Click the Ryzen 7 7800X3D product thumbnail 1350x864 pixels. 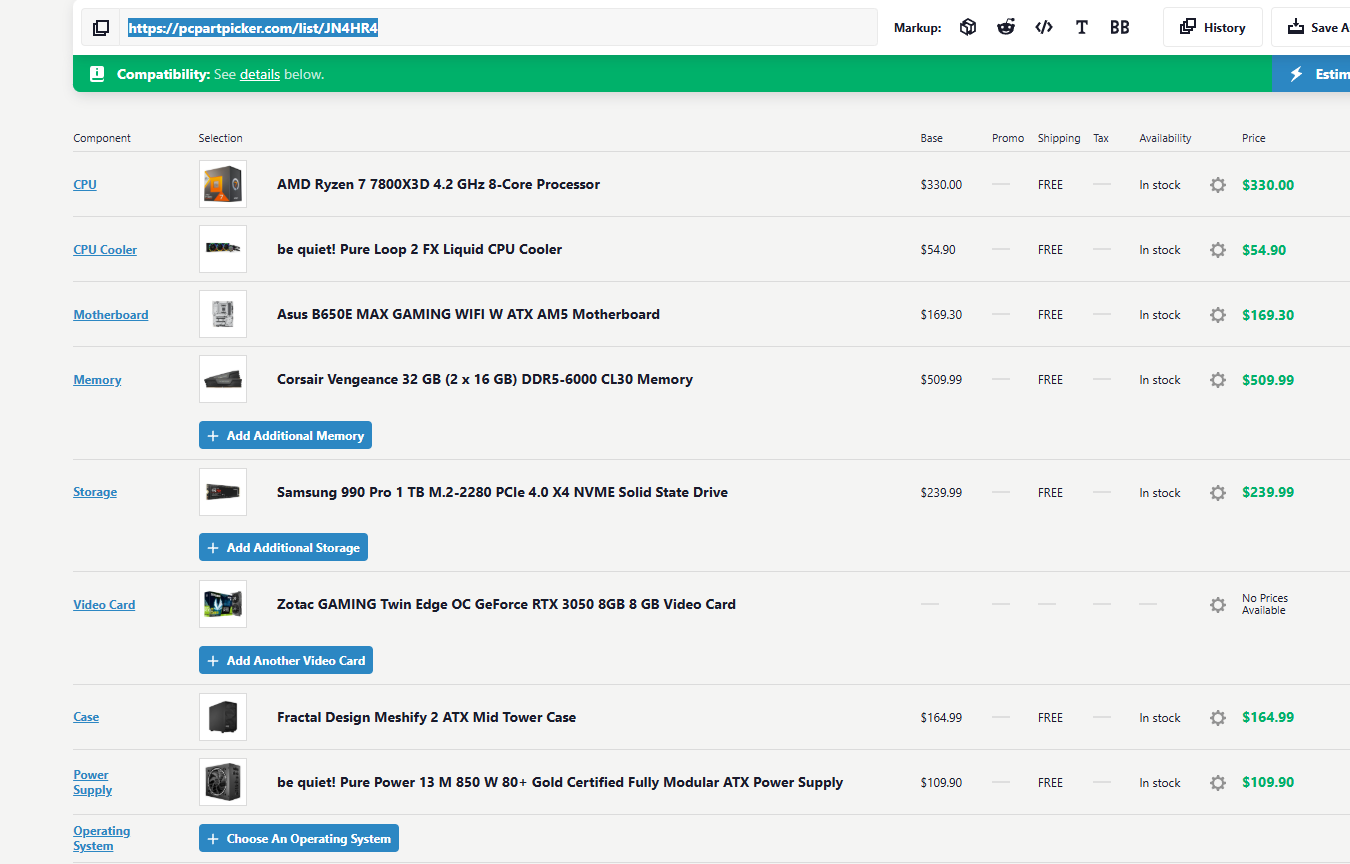point(223,184)
